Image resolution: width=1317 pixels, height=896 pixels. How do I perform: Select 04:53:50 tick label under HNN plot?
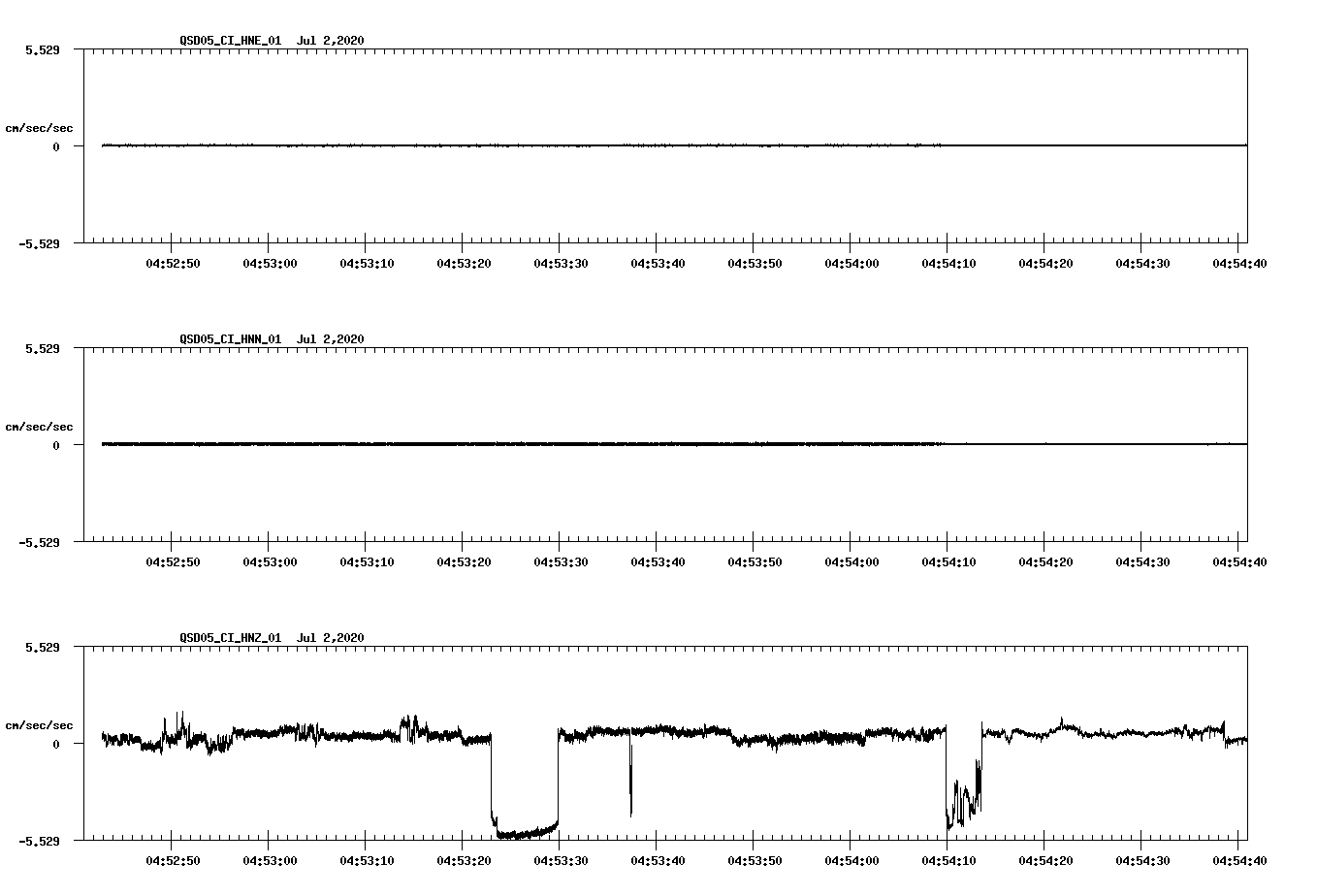click(x=755, y=561)
